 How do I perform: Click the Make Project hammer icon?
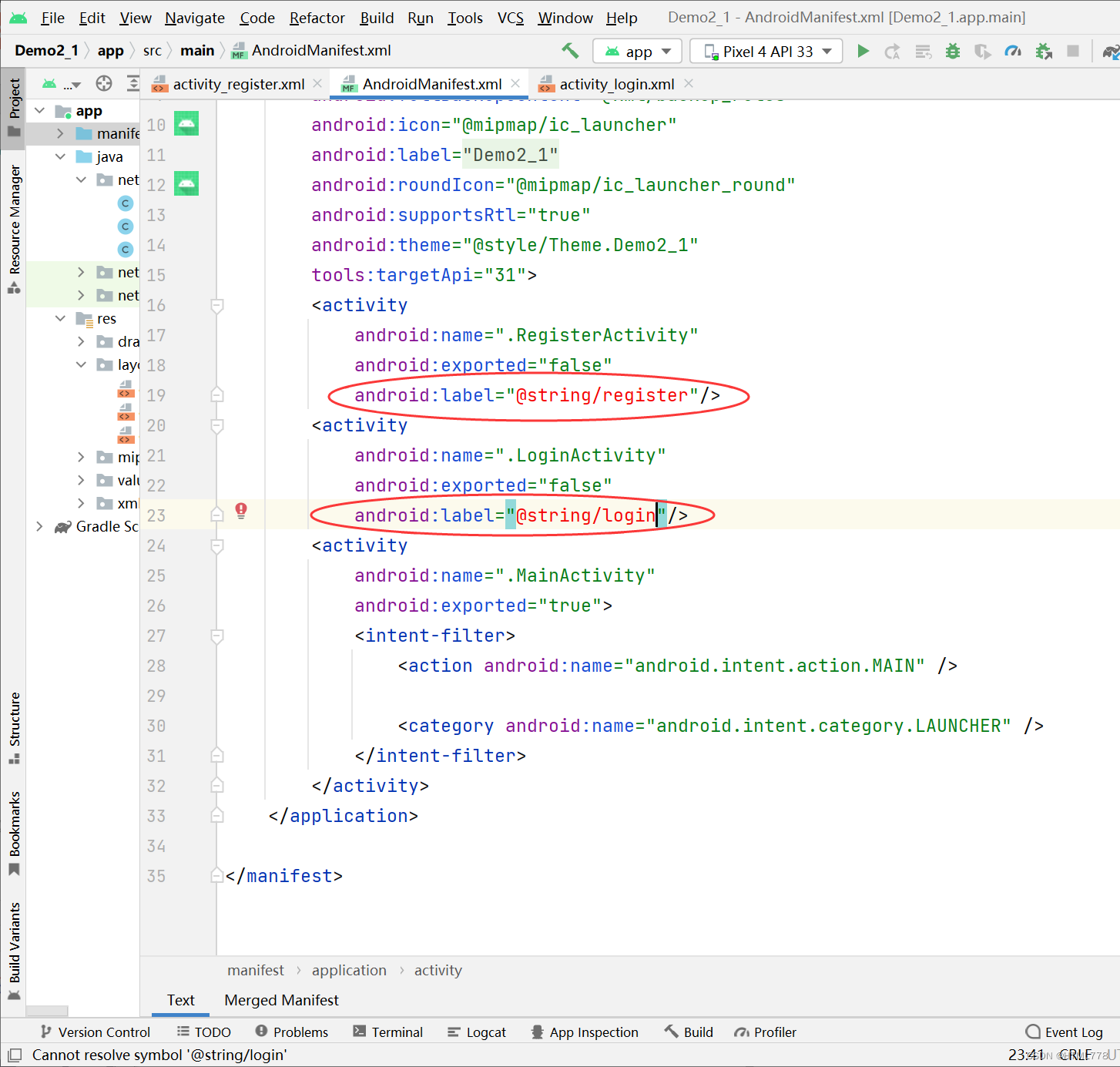tap(570, 51)
